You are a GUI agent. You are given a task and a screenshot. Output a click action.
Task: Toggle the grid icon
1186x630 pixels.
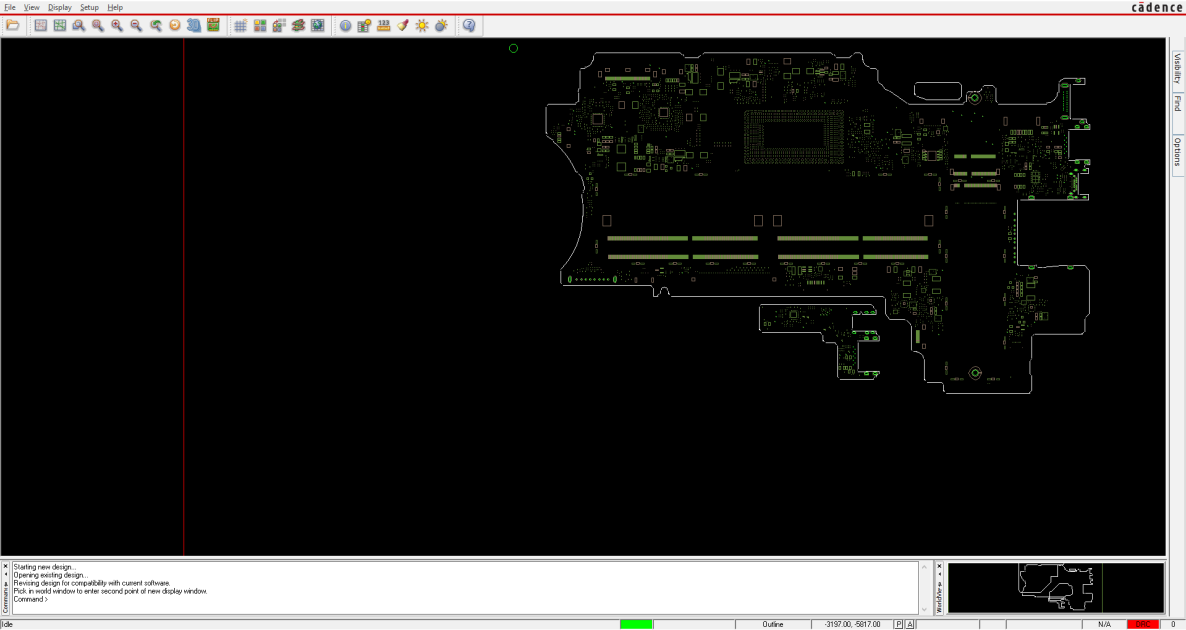[x=241, y=25]
